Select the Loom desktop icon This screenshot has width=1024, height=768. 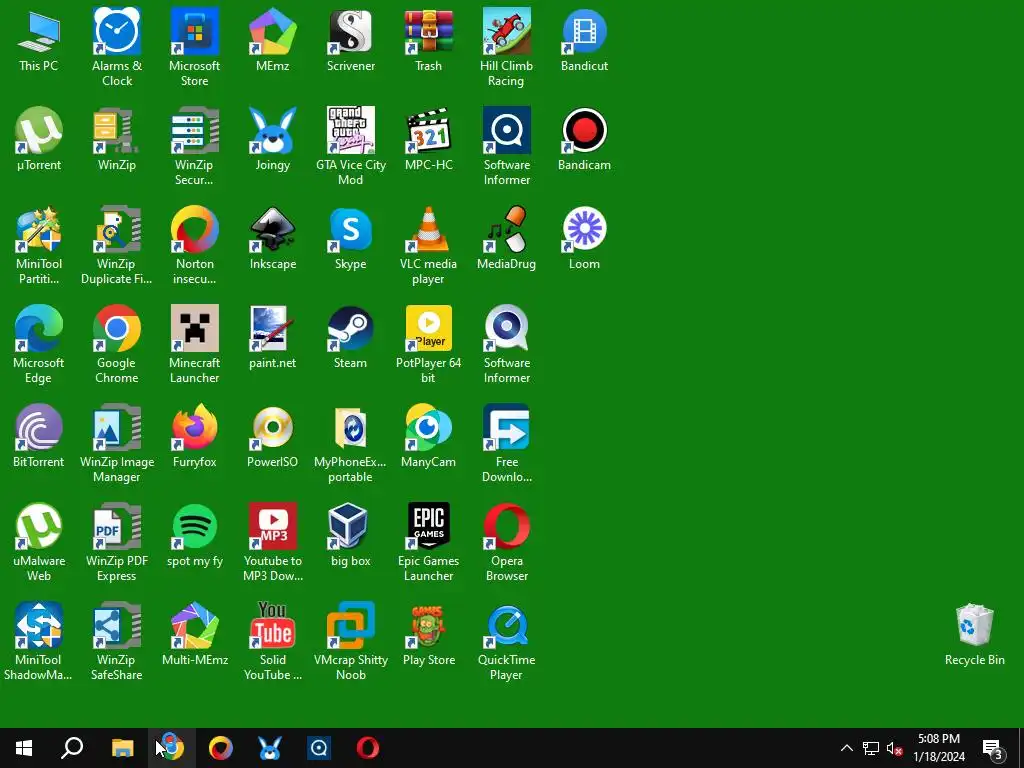click(x=584, y=238)
